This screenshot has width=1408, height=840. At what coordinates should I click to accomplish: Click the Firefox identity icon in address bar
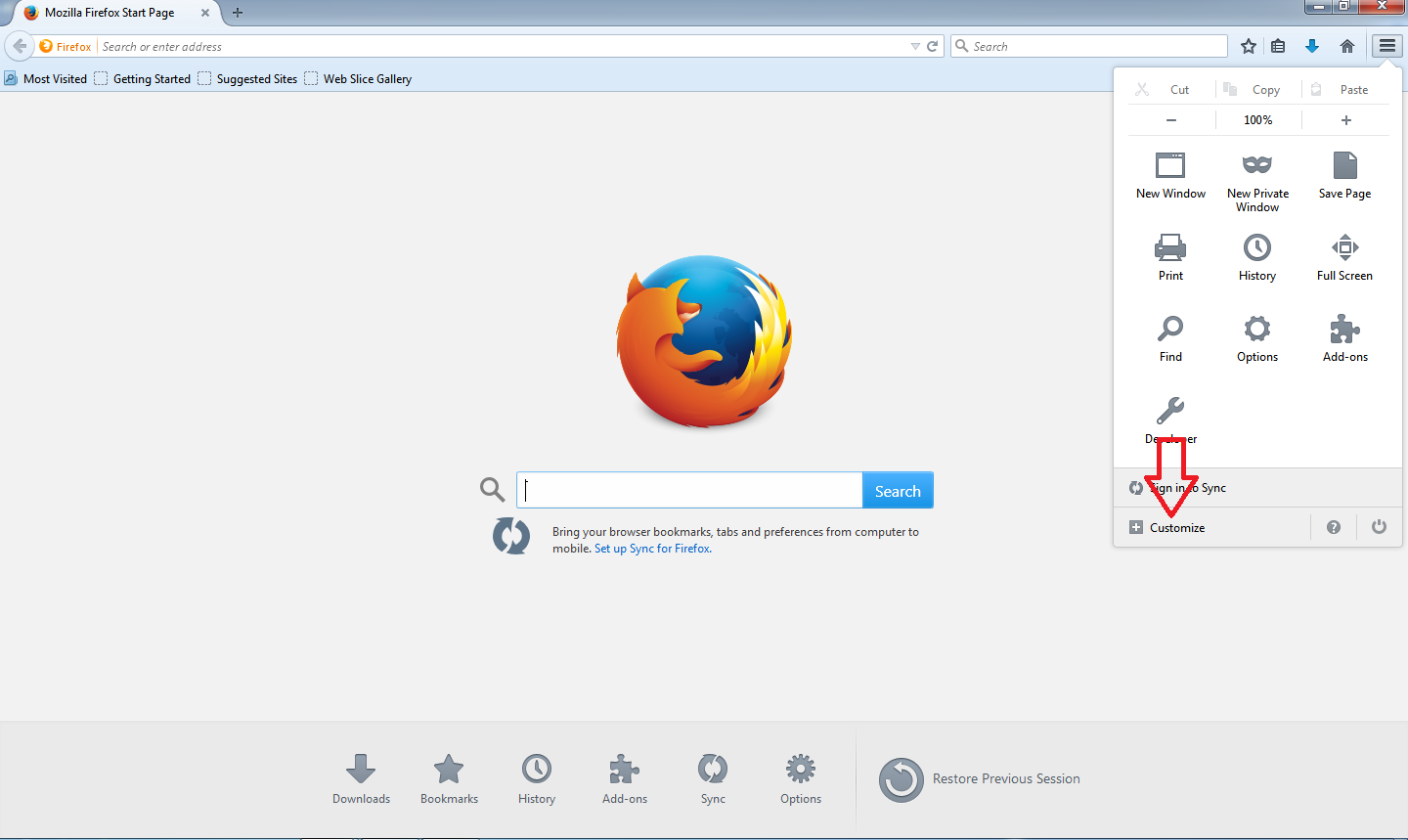coord(66,46)
